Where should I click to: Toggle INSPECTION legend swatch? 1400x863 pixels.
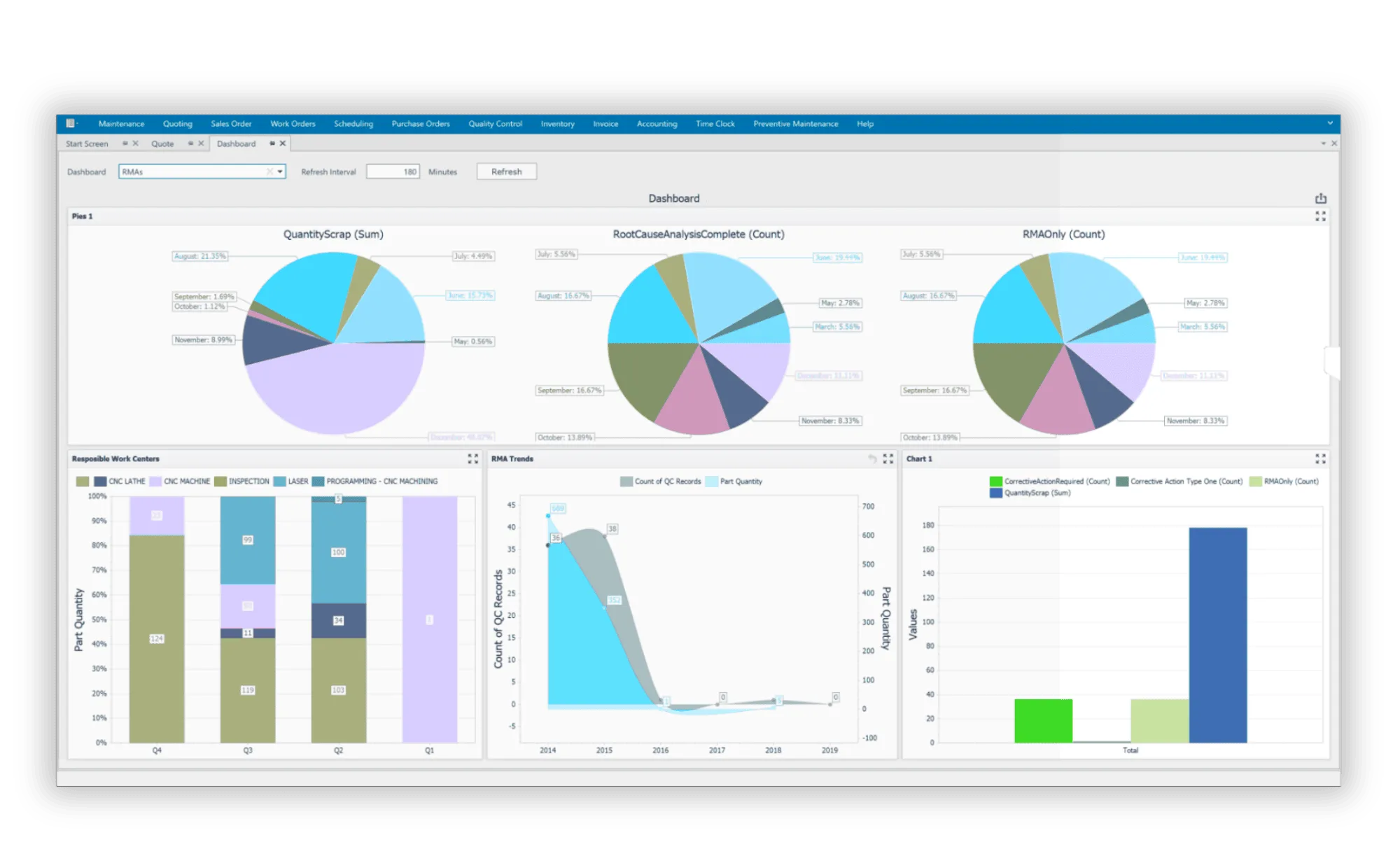click(220, 482)
